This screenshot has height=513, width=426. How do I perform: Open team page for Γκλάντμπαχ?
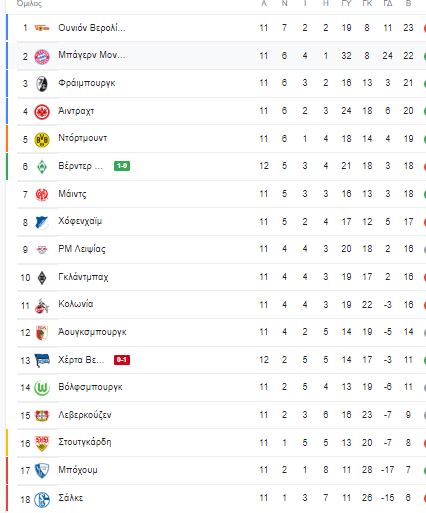[x=83, y=277]
